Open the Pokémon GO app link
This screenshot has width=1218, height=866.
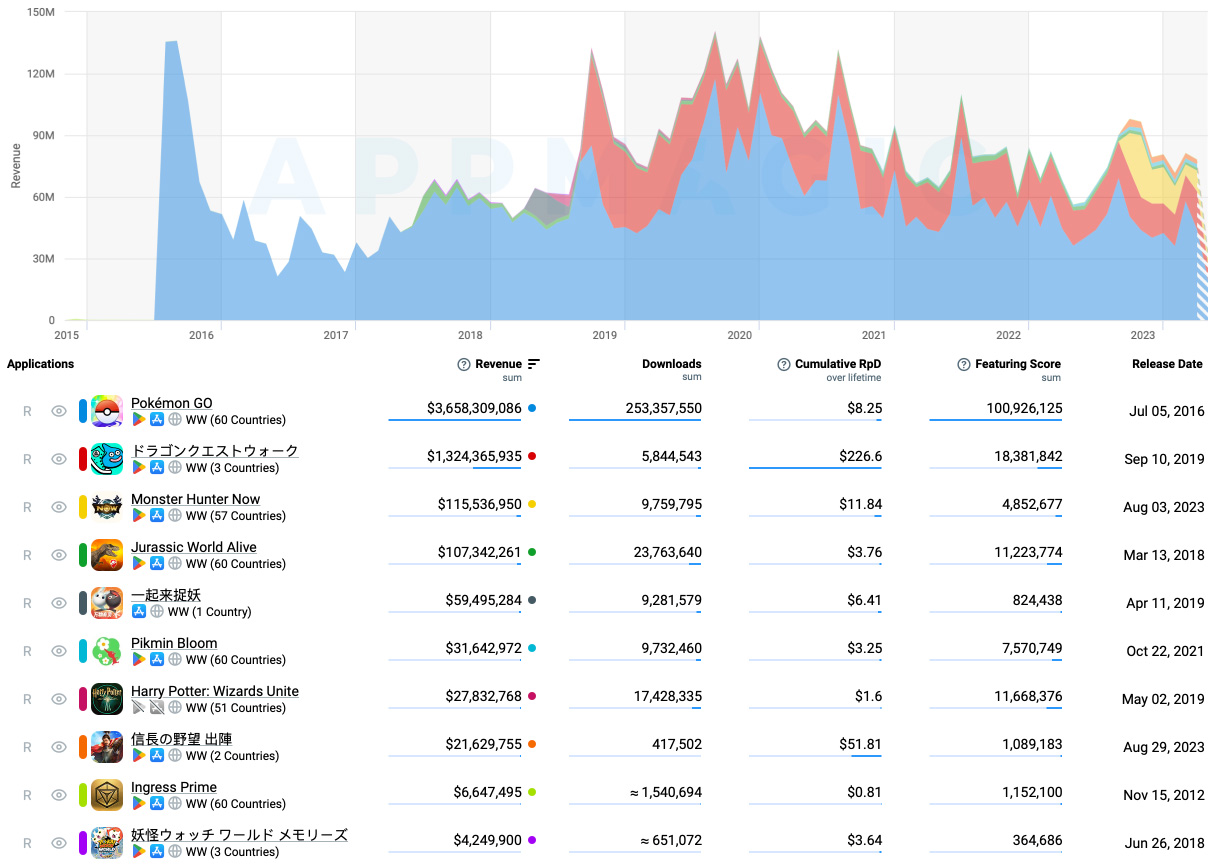pyautogui.click(x=171, y=403)
